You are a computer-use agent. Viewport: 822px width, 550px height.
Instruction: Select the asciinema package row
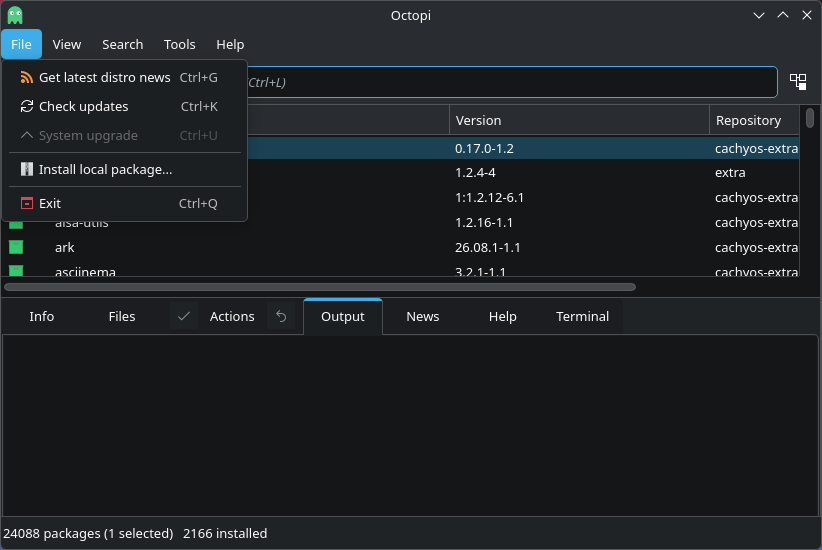(x=401, y=271)
